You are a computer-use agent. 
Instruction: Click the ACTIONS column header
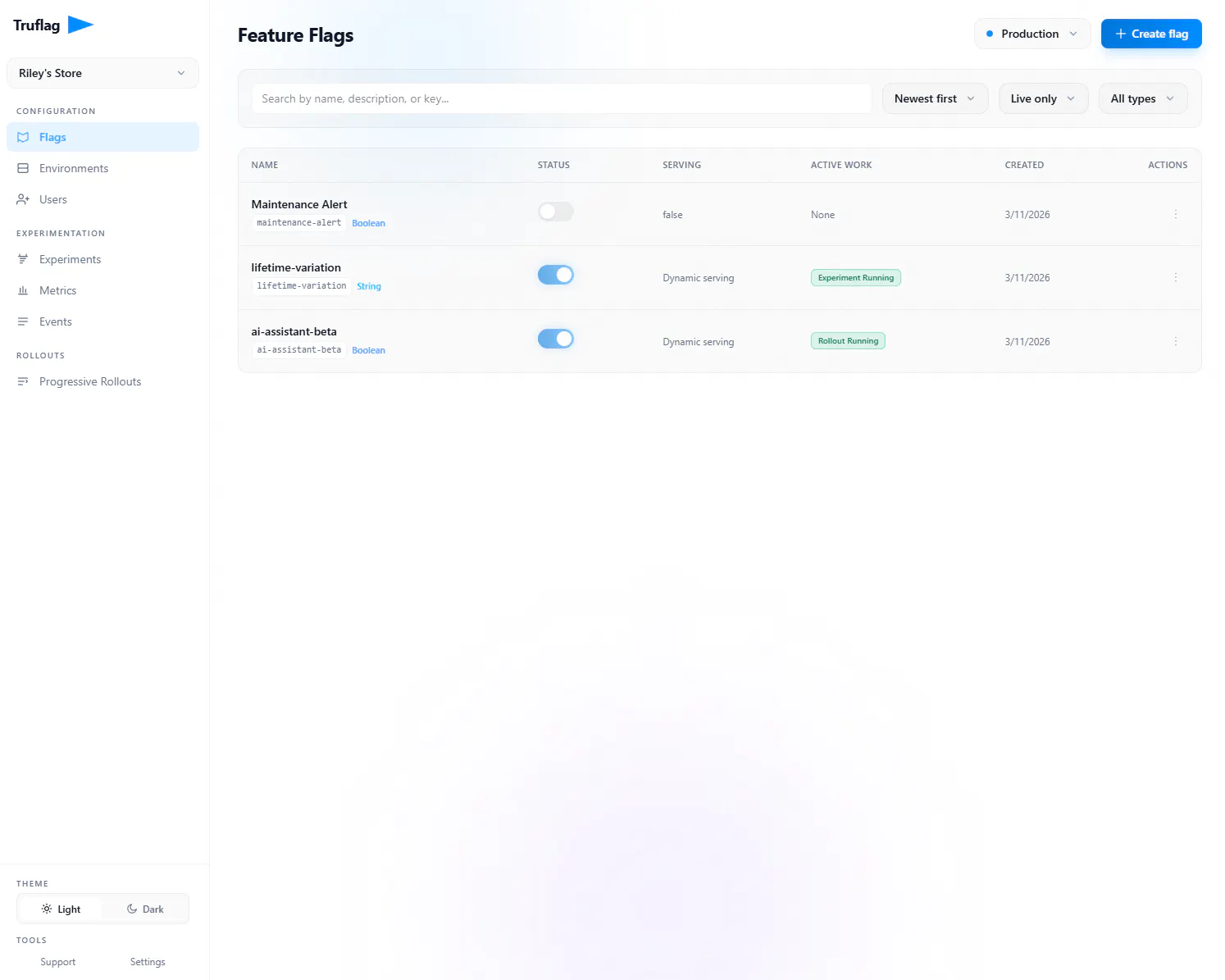pyautogui.click(x=1168, y=165)
